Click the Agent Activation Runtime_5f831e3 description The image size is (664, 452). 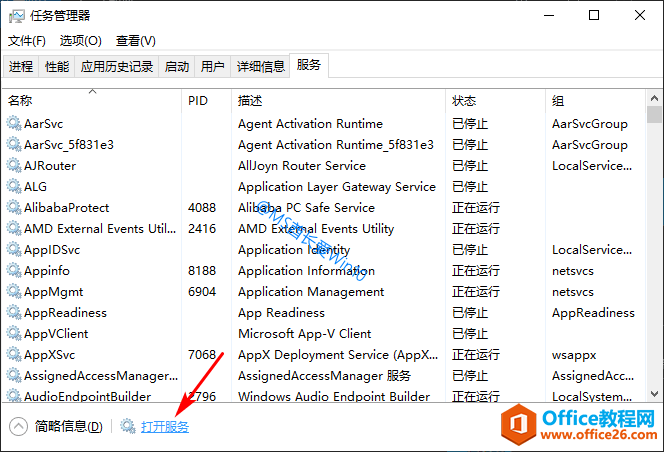(x=335, y=144)
